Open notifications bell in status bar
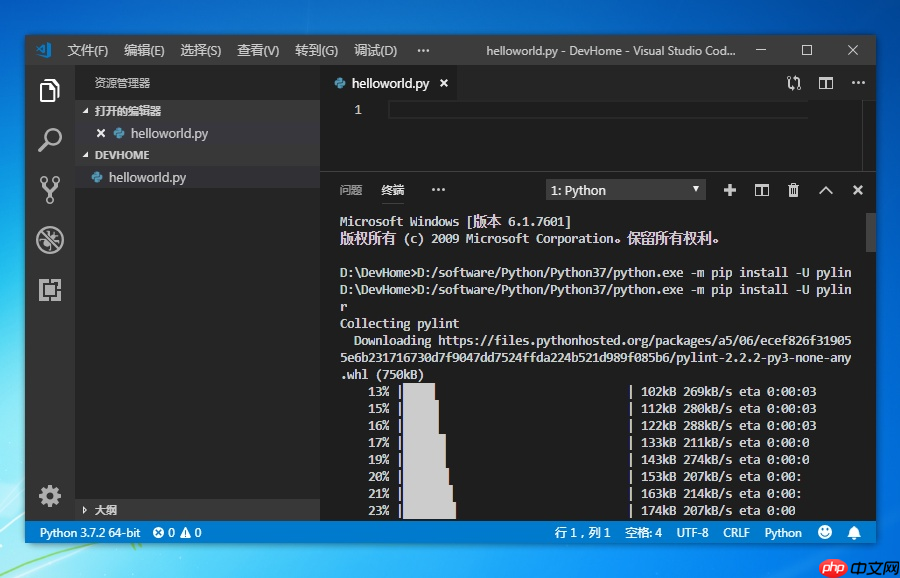 point(854,533)
